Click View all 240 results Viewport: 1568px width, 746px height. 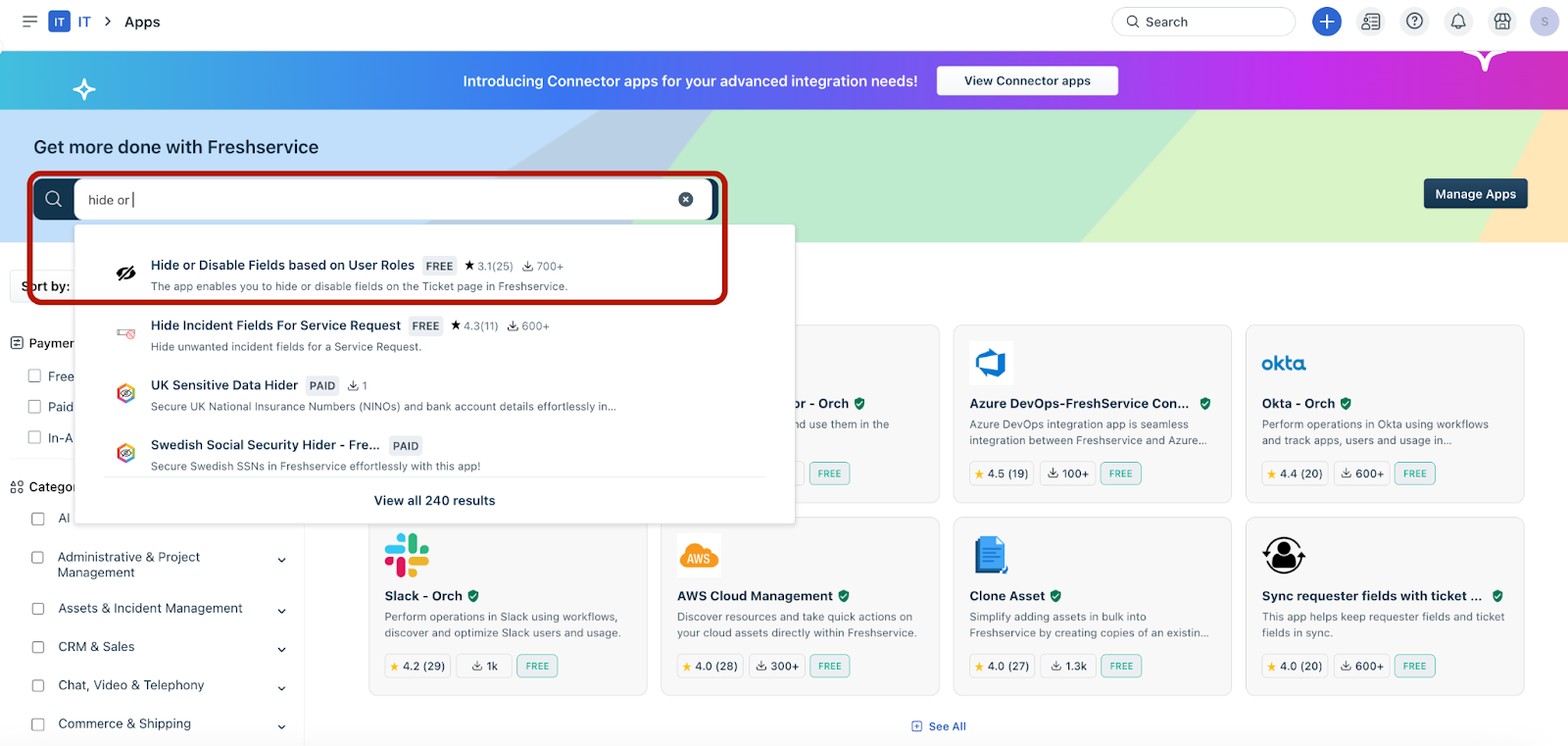coord(434,500)
